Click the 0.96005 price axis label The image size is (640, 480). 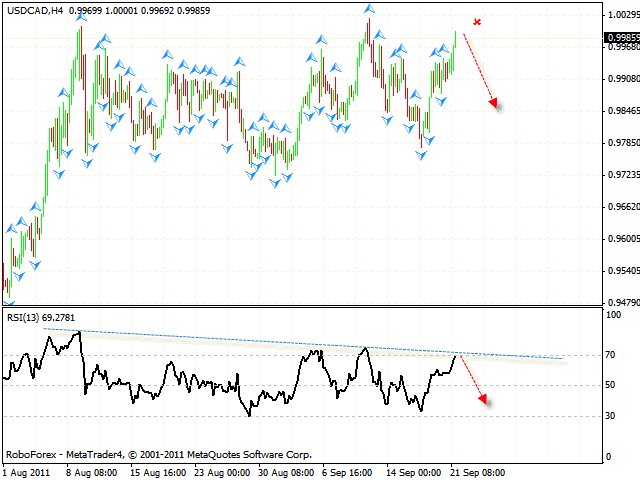click(x=624, y=238)
